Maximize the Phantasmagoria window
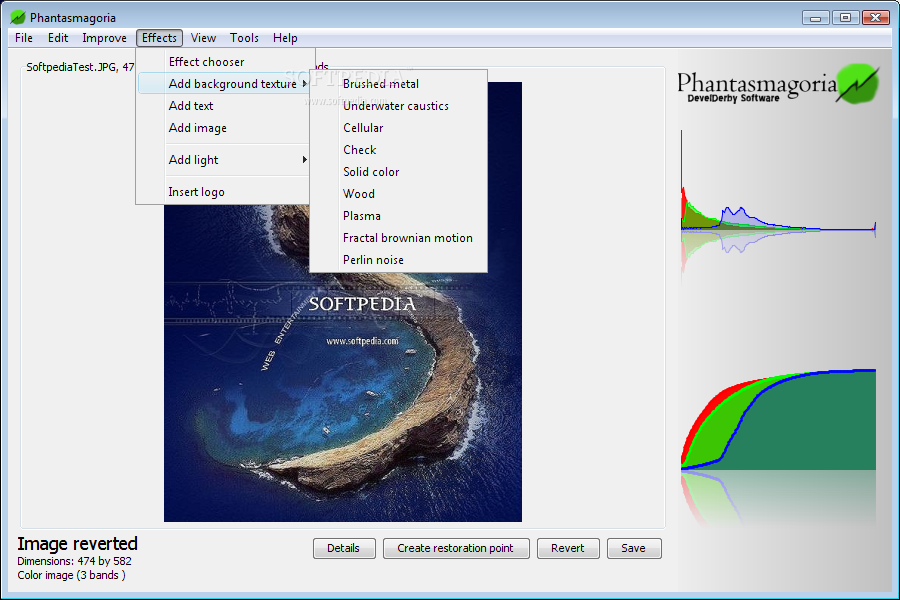900x600 pixels. (x=845, y=18)
